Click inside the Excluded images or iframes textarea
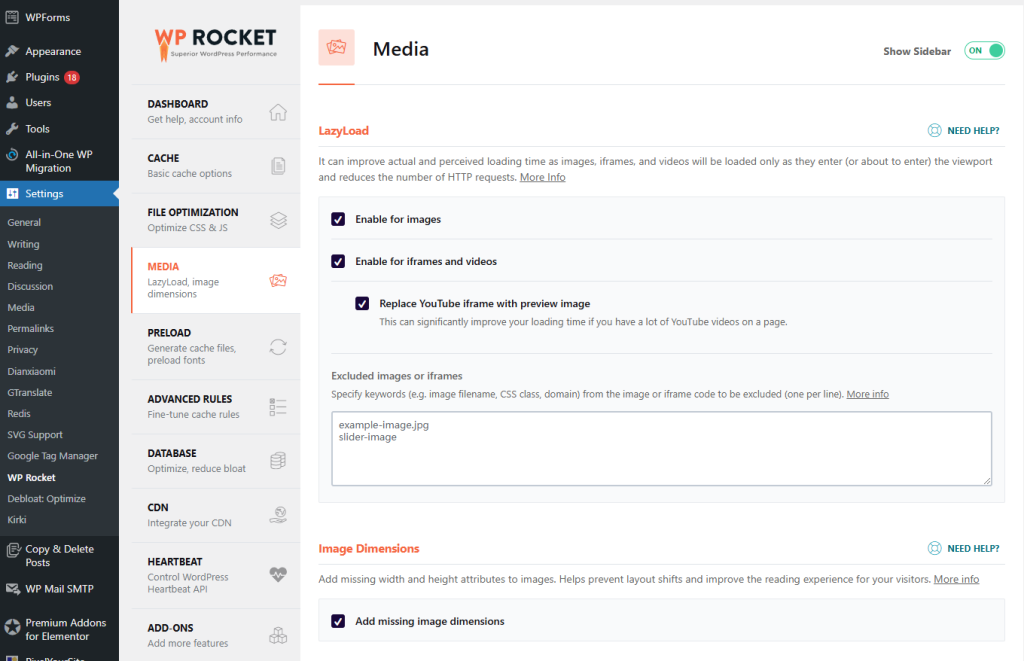The height and width of the screenshot is (661, 1024). point(660,448)
